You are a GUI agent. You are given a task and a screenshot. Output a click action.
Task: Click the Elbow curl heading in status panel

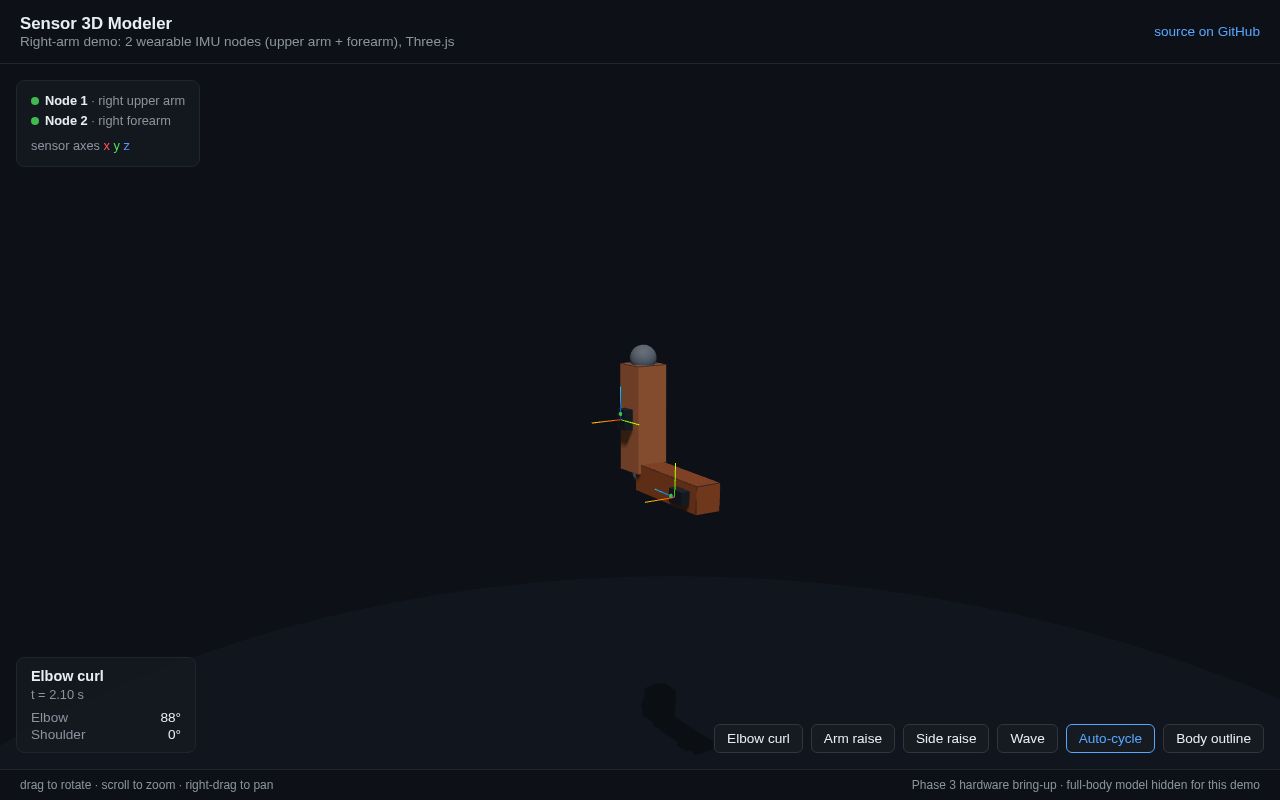(x=67, y=676)
